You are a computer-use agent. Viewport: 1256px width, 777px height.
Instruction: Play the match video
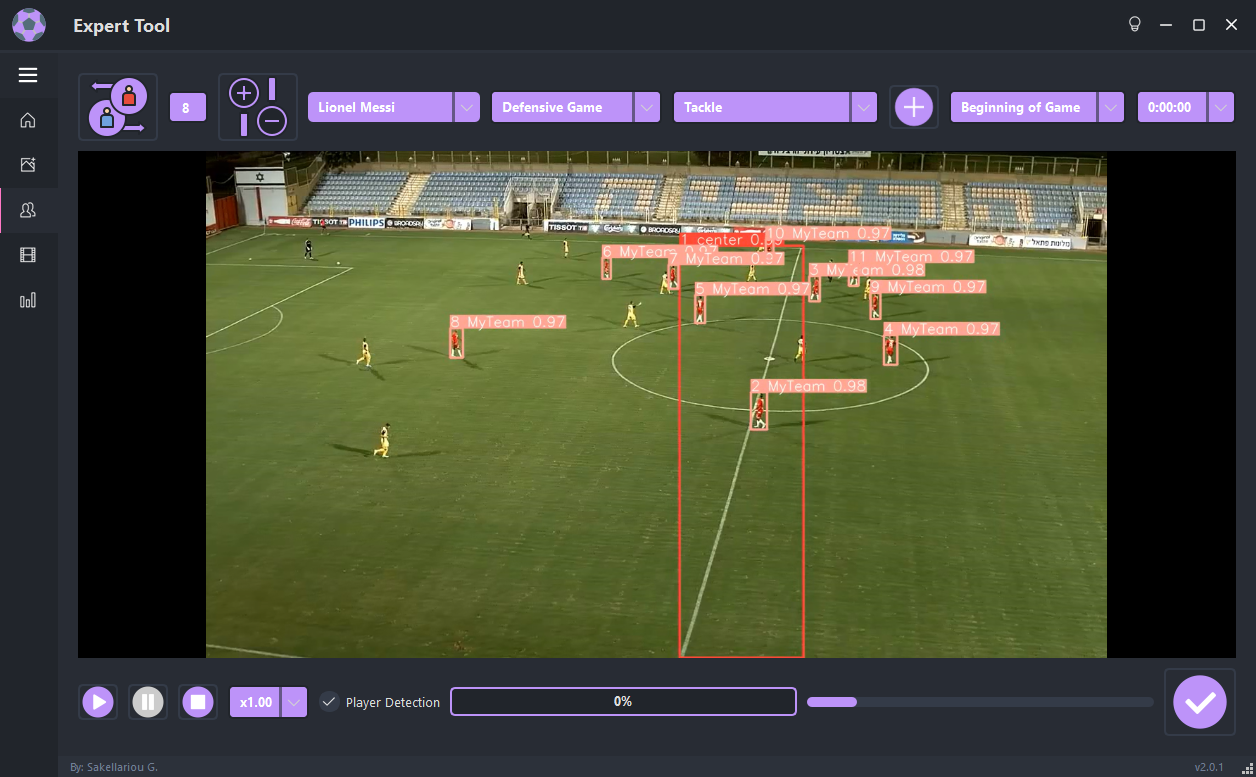pyautogui.click(x=97, y=702)
